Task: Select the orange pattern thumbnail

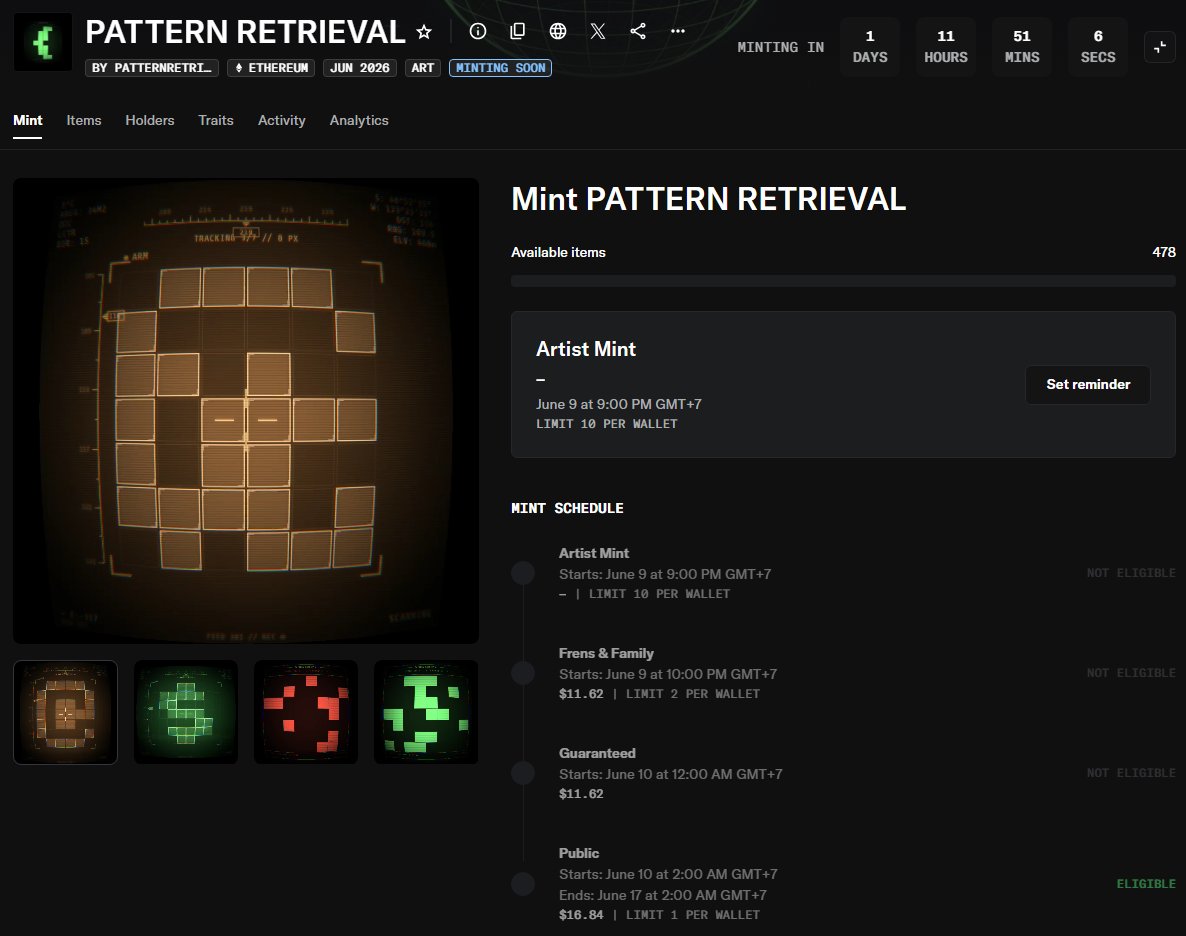Action: pyautogui.click(x=66, y=712)
